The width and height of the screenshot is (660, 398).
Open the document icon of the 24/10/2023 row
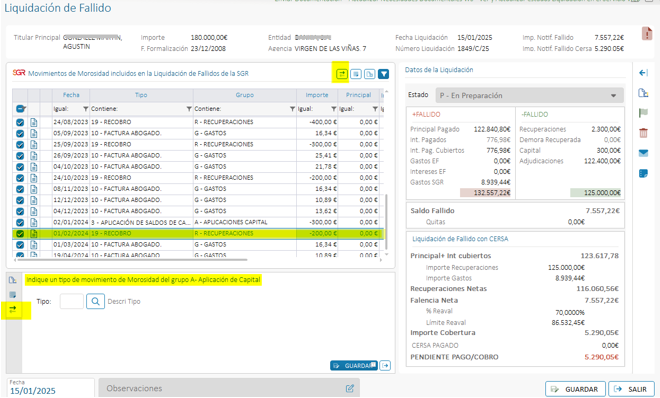pyautogui.click(x=34, y=178)
